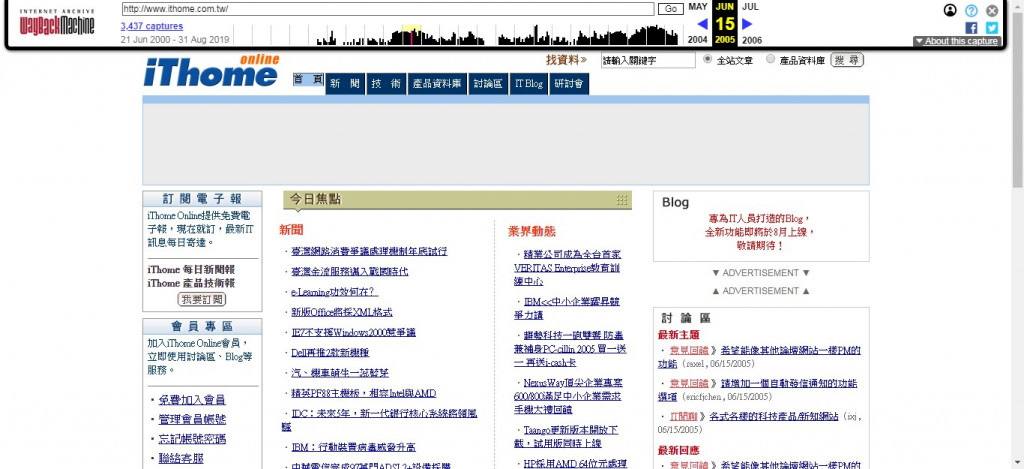Click the Go button in Wayback bar
The height and width of the screenshot is (469, 1024).
point(670,9)
